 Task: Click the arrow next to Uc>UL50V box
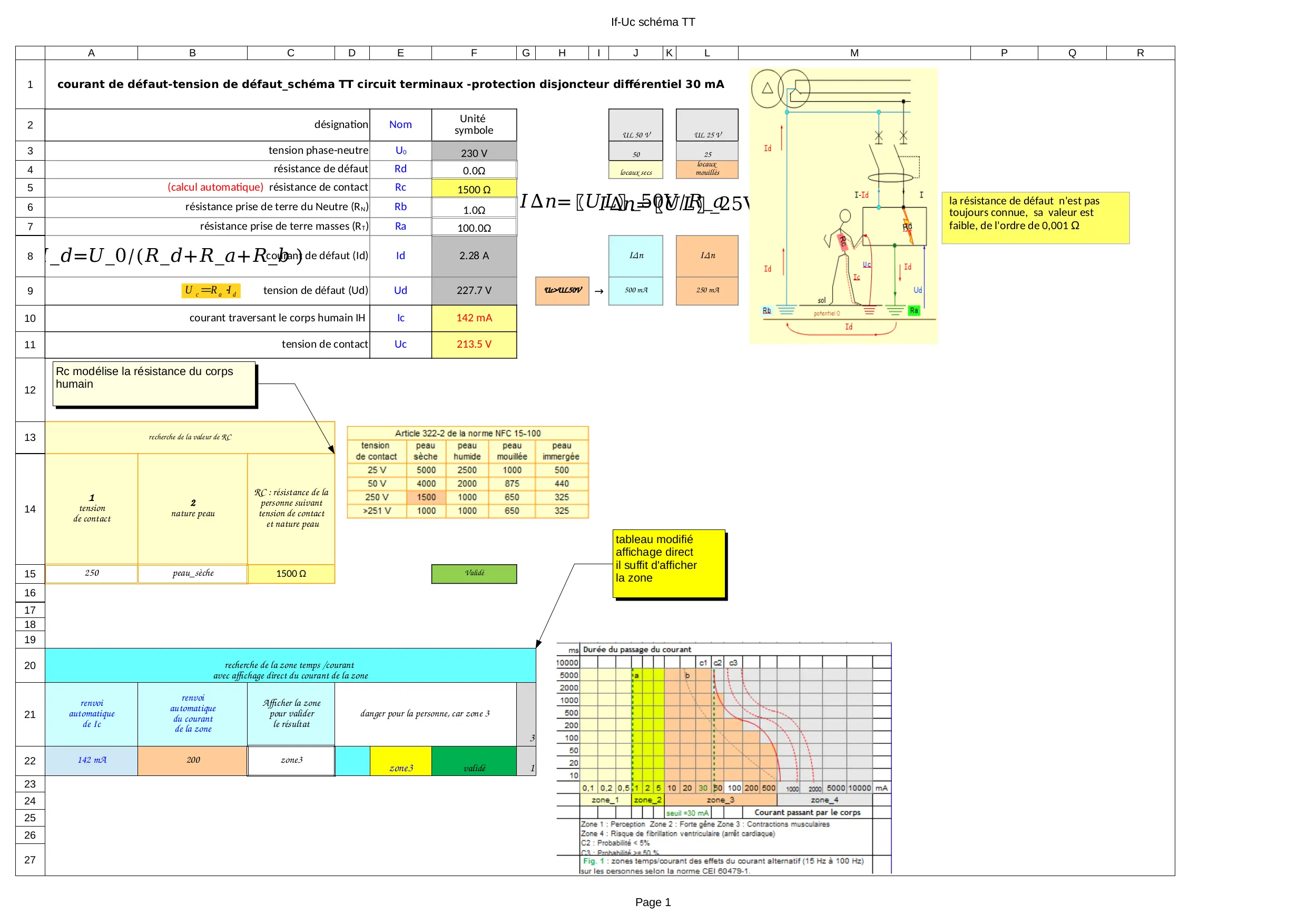599,291
